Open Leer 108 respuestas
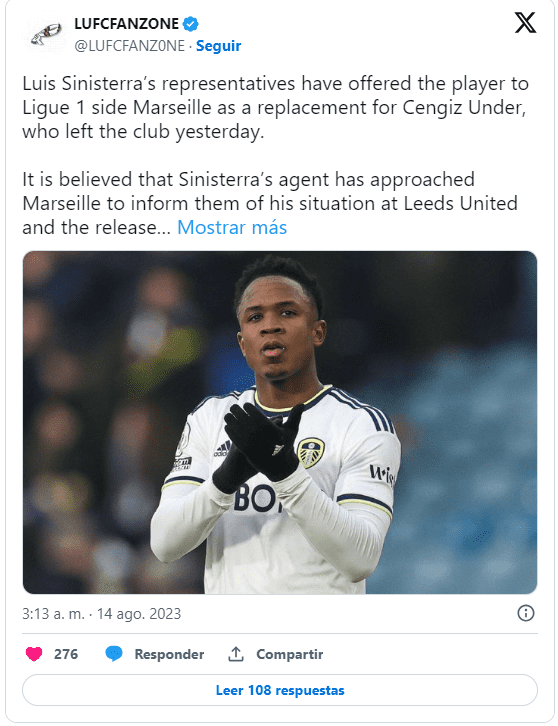Screen dimensions: 558x726 280,690
